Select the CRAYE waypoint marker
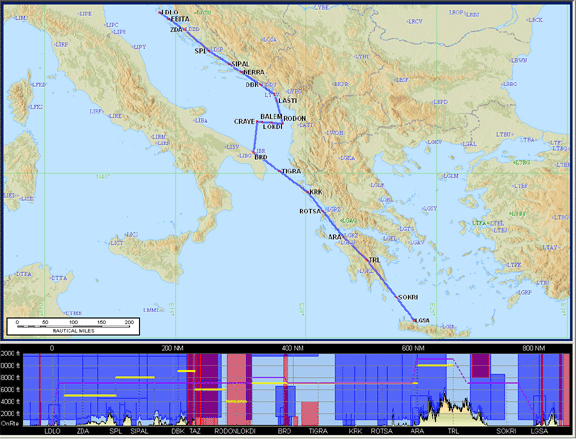Image resolution: width=576 pixels, height=439 pixels. pos(244,122)
